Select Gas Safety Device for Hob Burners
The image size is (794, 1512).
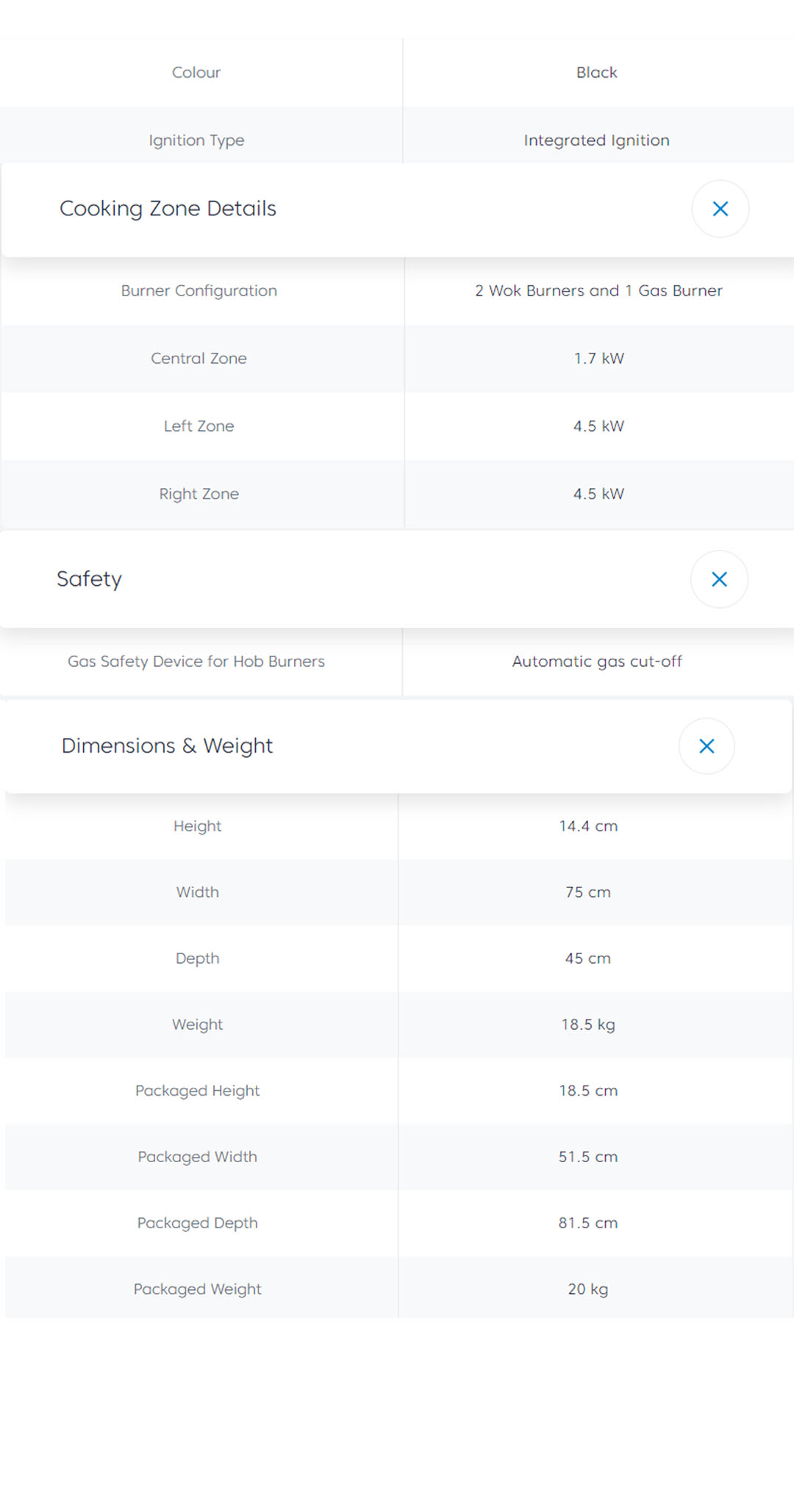click(x=196, y=662)
